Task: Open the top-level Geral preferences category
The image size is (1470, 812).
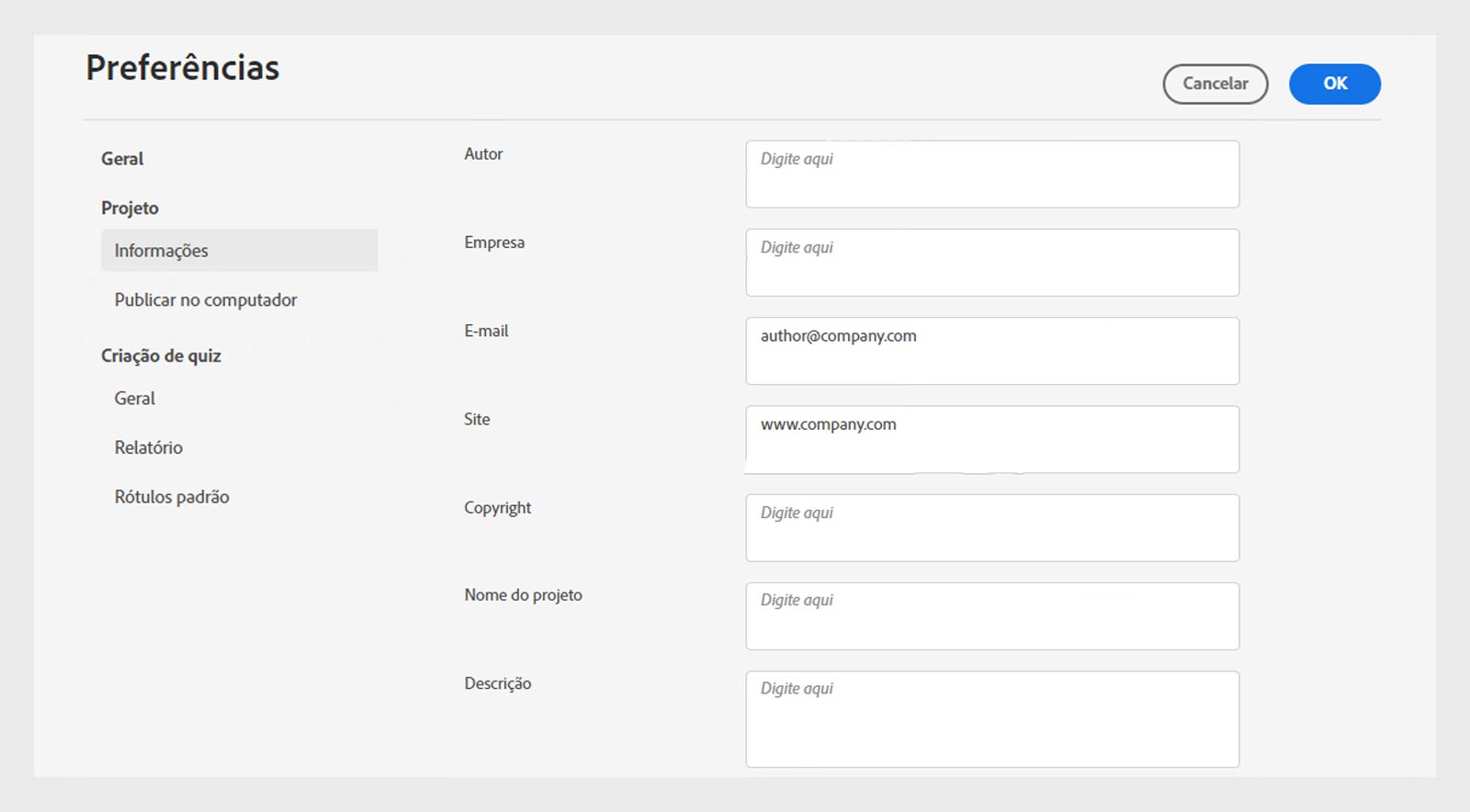Action: (122, 159)
